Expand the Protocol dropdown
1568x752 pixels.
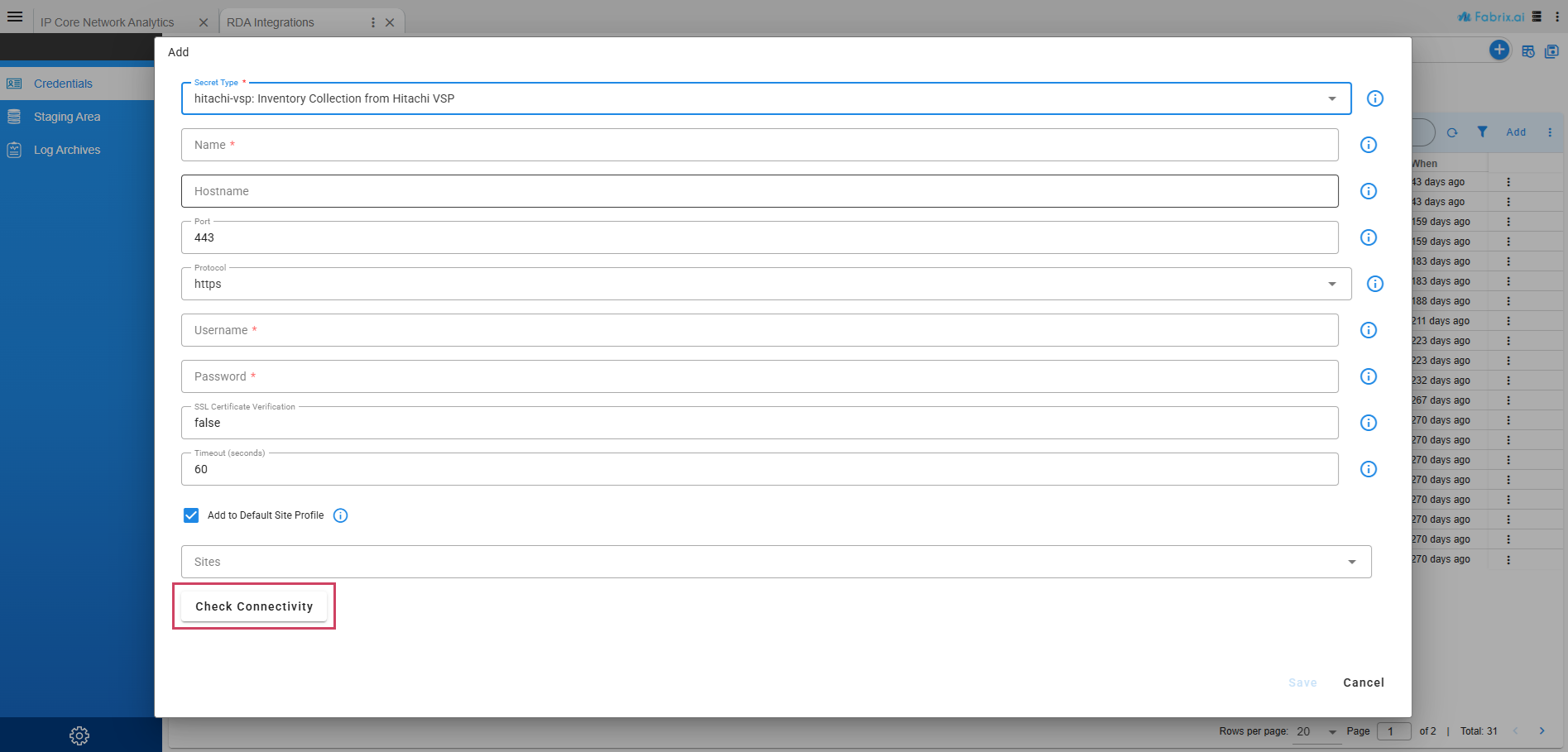pos(766,284)
